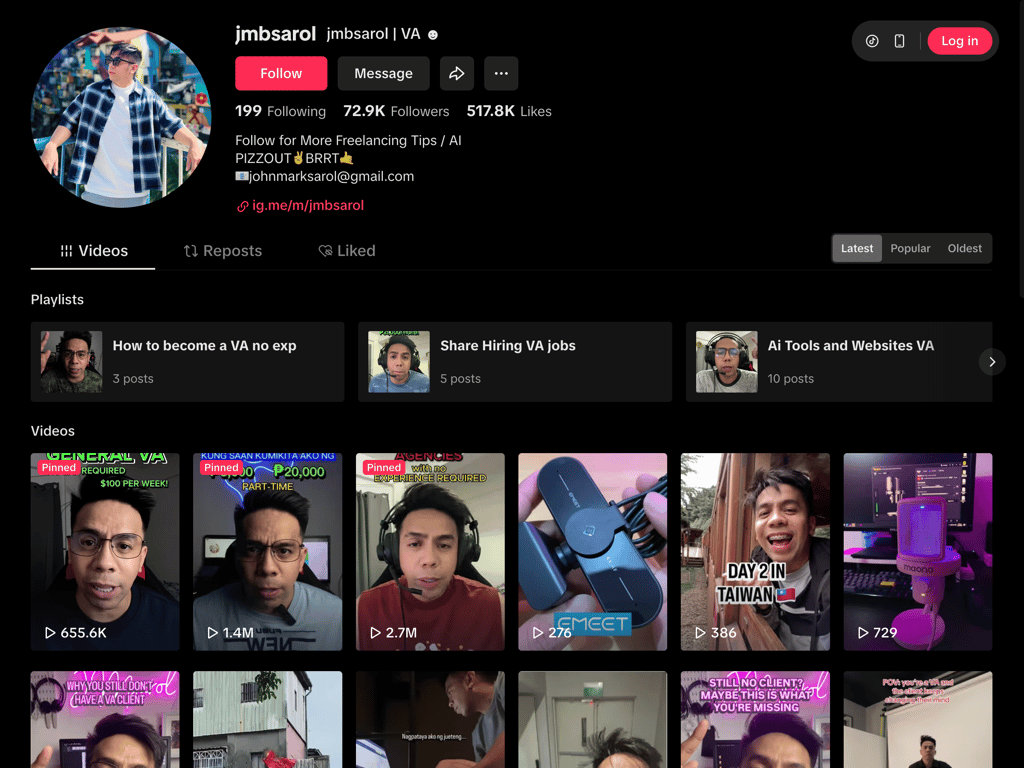Click the '3 posts' playlist count

click(133, 379)
